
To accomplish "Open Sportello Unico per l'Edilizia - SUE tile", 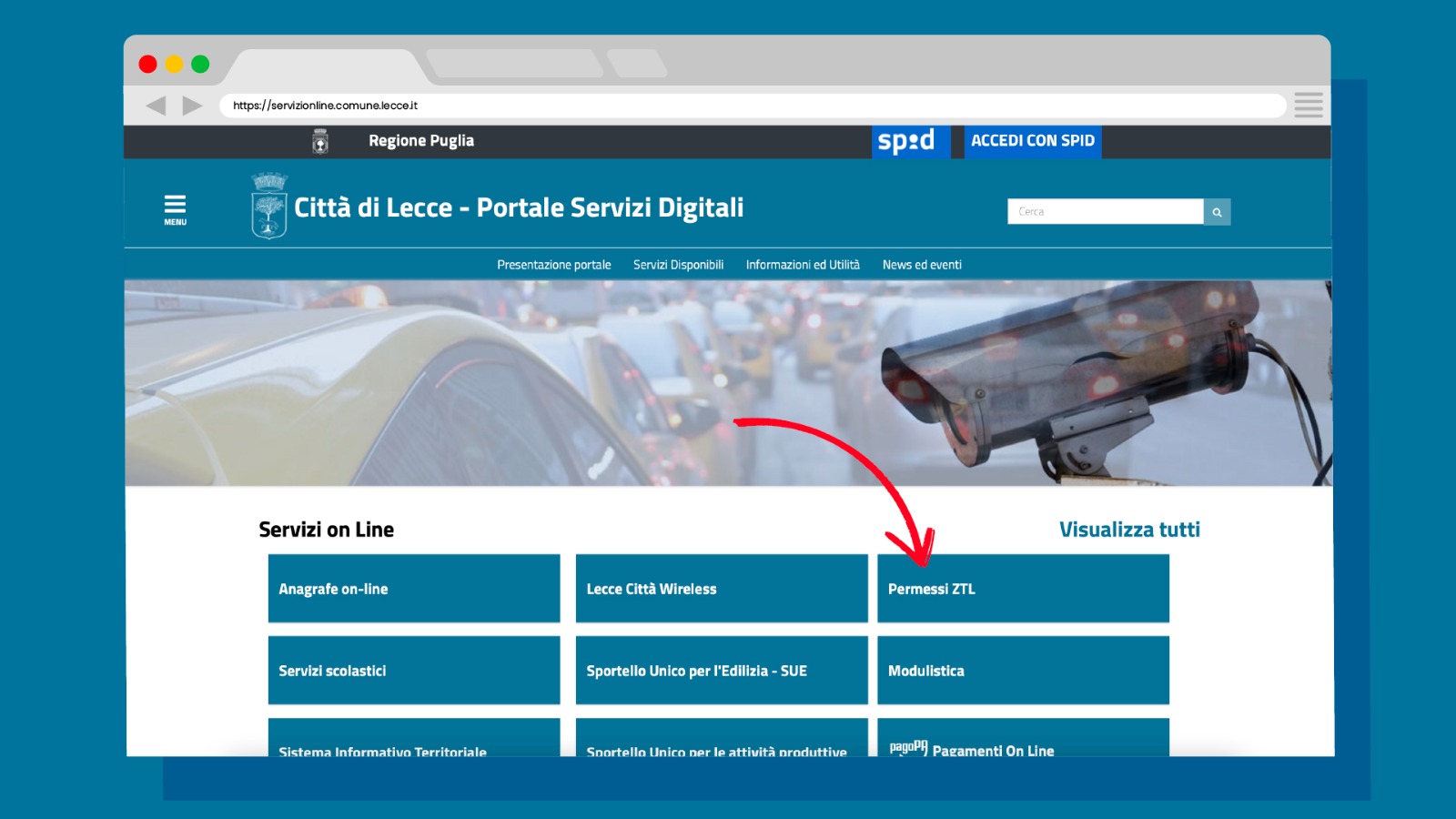I will [x=722, y=671].
